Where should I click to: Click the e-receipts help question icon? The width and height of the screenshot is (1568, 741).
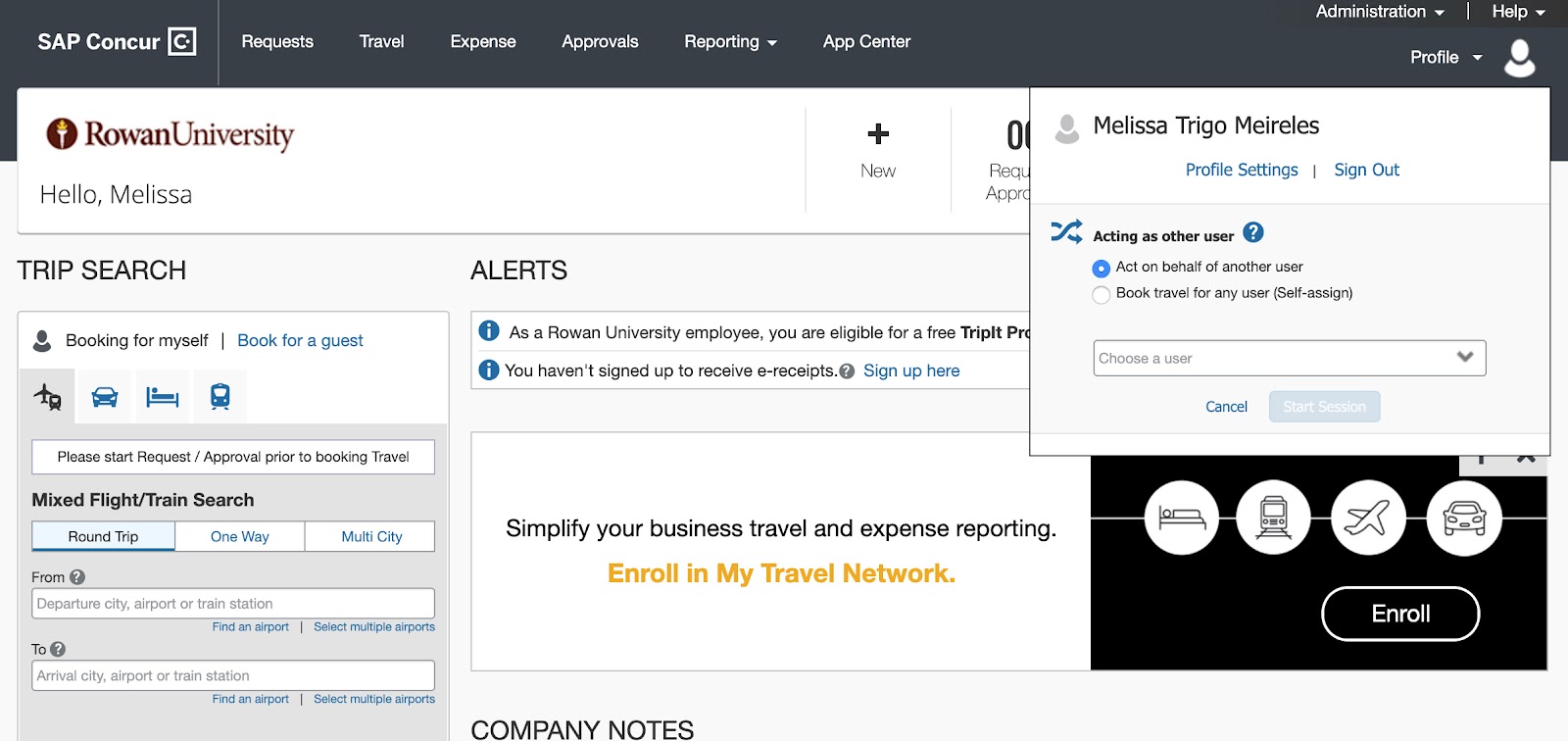847,370
